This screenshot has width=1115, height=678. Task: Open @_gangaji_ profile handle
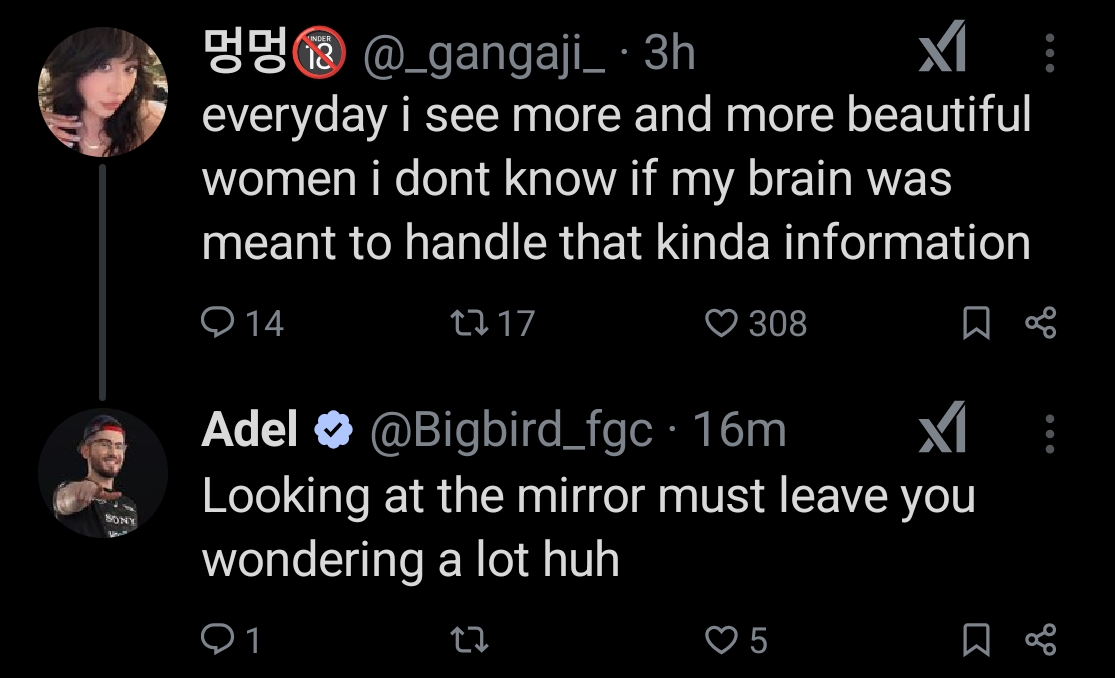(484, 54)
